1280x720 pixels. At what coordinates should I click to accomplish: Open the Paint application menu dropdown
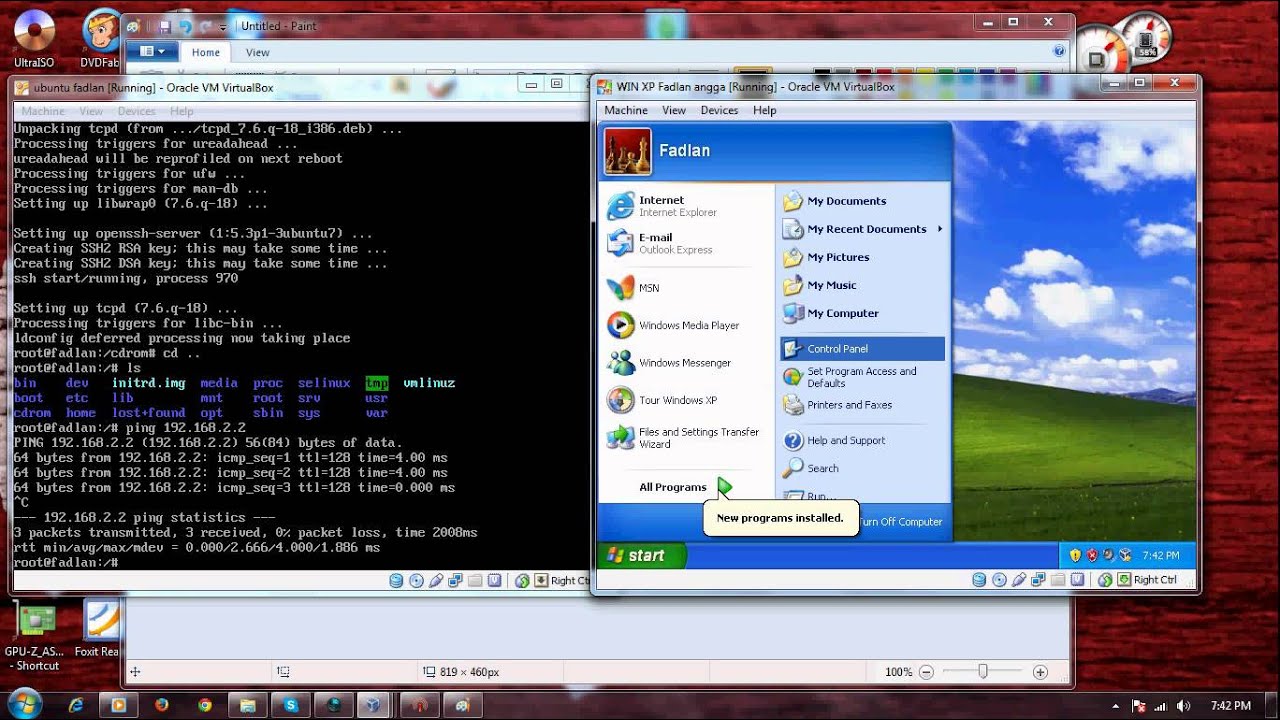pos(153,51)
